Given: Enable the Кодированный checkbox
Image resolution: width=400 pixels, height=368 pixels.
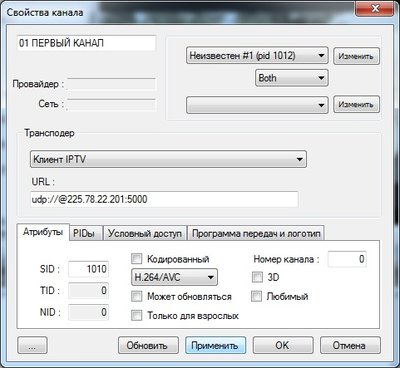Looking at the screenshot, I should (x=137, y=259).
